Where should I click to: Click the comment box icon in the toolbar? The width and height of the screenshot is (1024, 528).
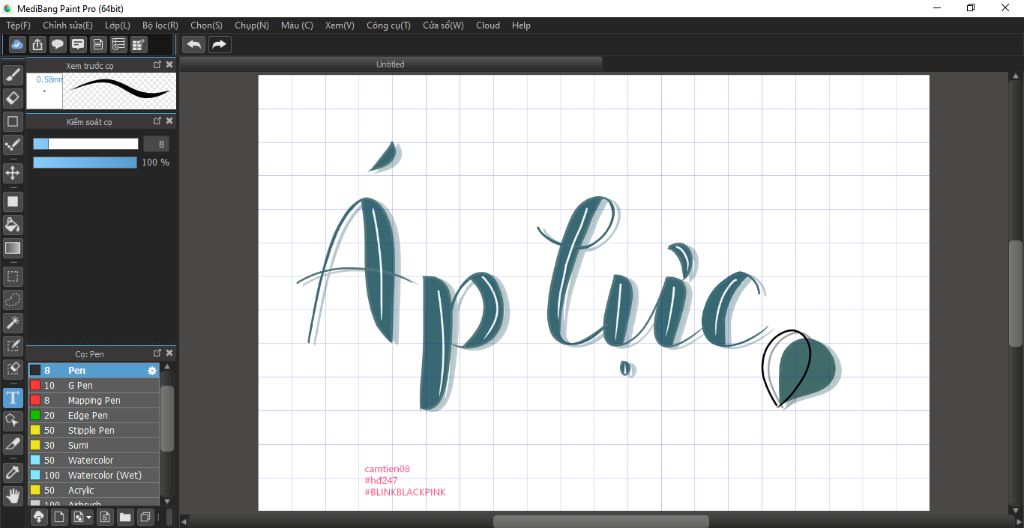(x=78, y=44)
